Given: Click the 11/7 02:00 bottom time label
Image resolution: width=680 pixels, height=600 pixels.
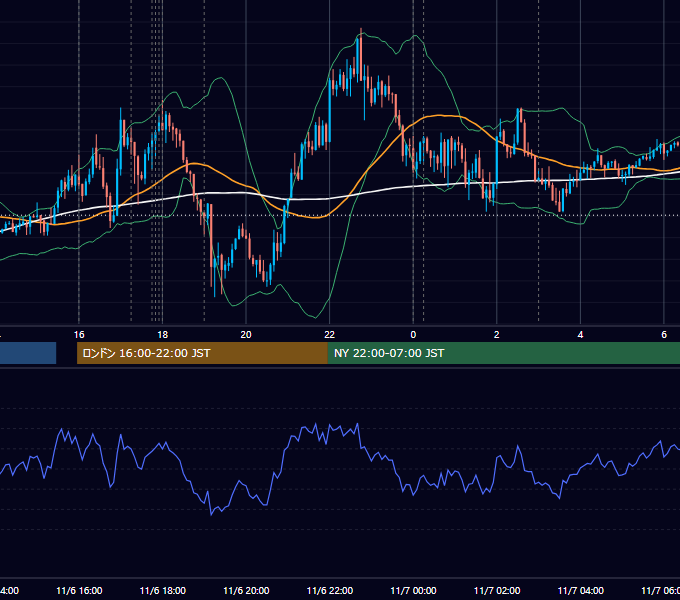Looking at the screenshot, I should coord(497,590).
